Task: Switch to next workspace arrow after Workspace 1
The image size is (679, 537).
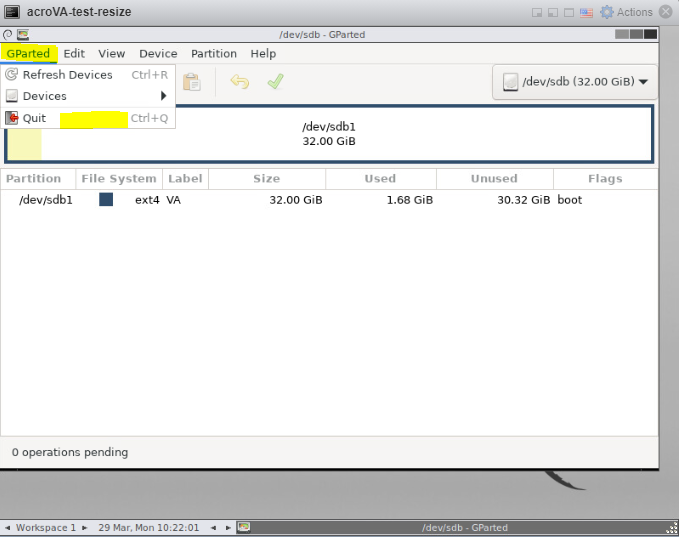Action: pyautogui.click(x=84, y=528)
